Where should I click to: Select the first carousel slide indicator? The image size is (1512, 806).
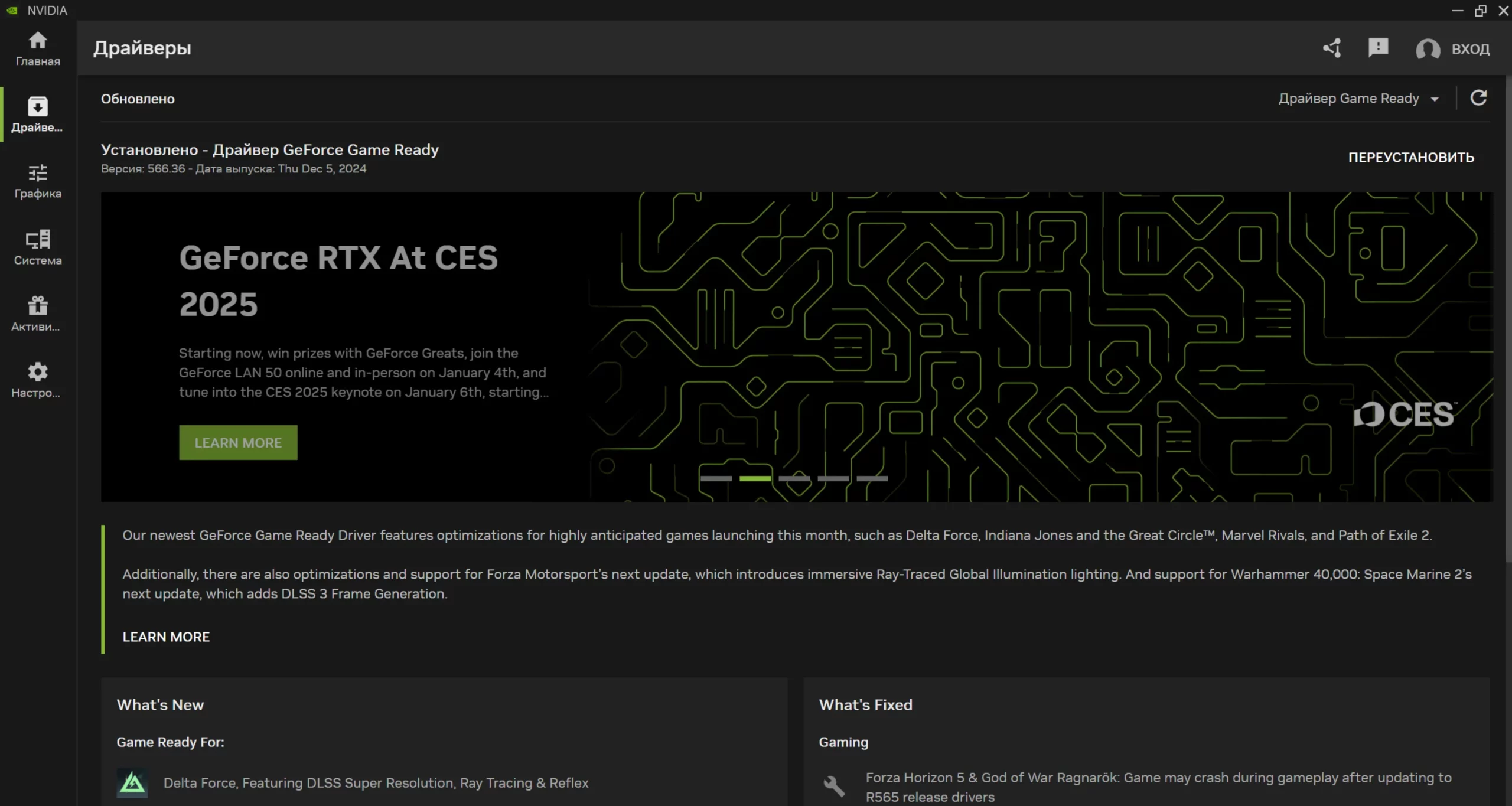(716, 478)
